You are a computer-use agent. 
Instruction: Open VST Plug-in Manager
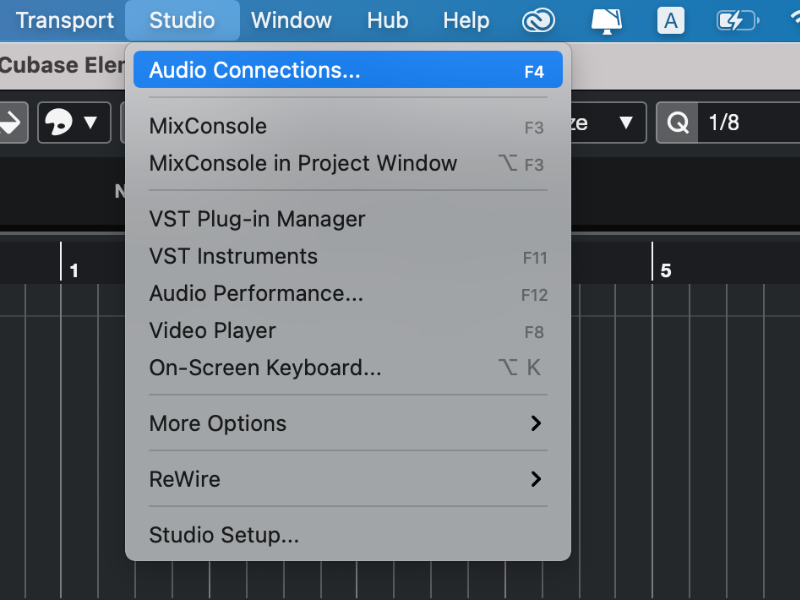(348, 219)
